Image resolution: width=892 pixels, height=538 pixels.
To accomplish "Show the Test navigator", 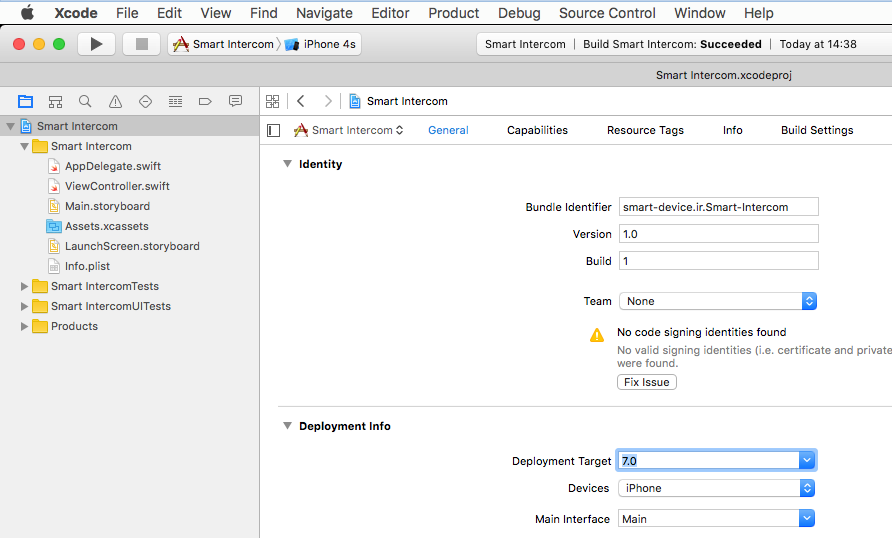I will pos(146,101).
